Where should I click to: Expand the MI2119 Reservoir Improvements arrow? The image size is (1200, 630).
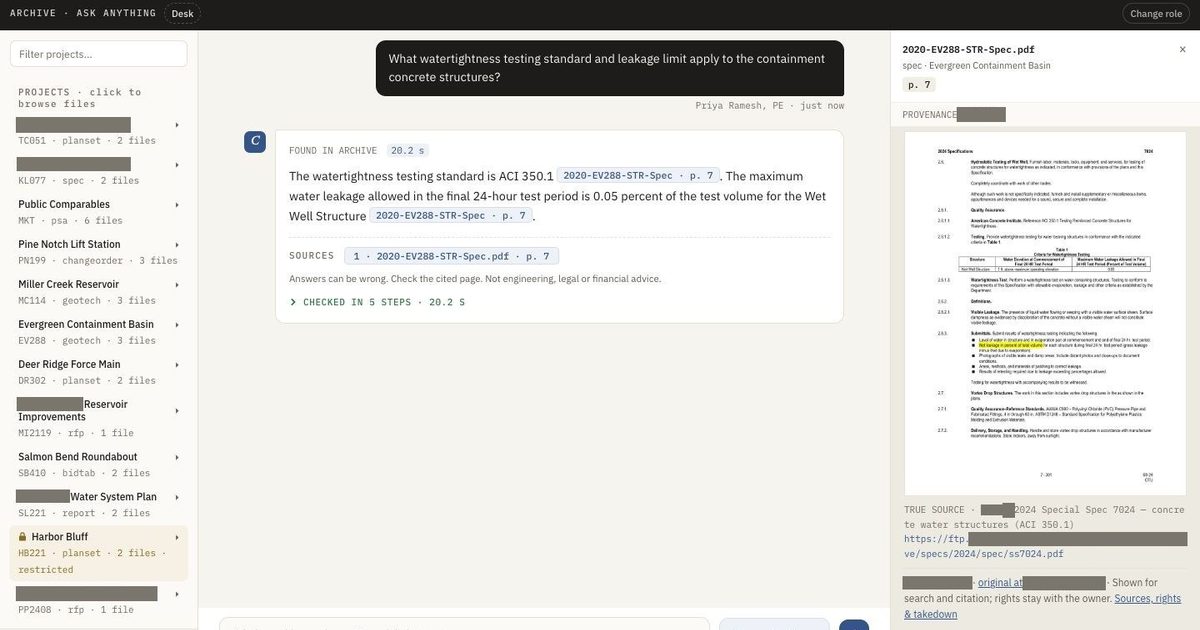tap(177, 411)
